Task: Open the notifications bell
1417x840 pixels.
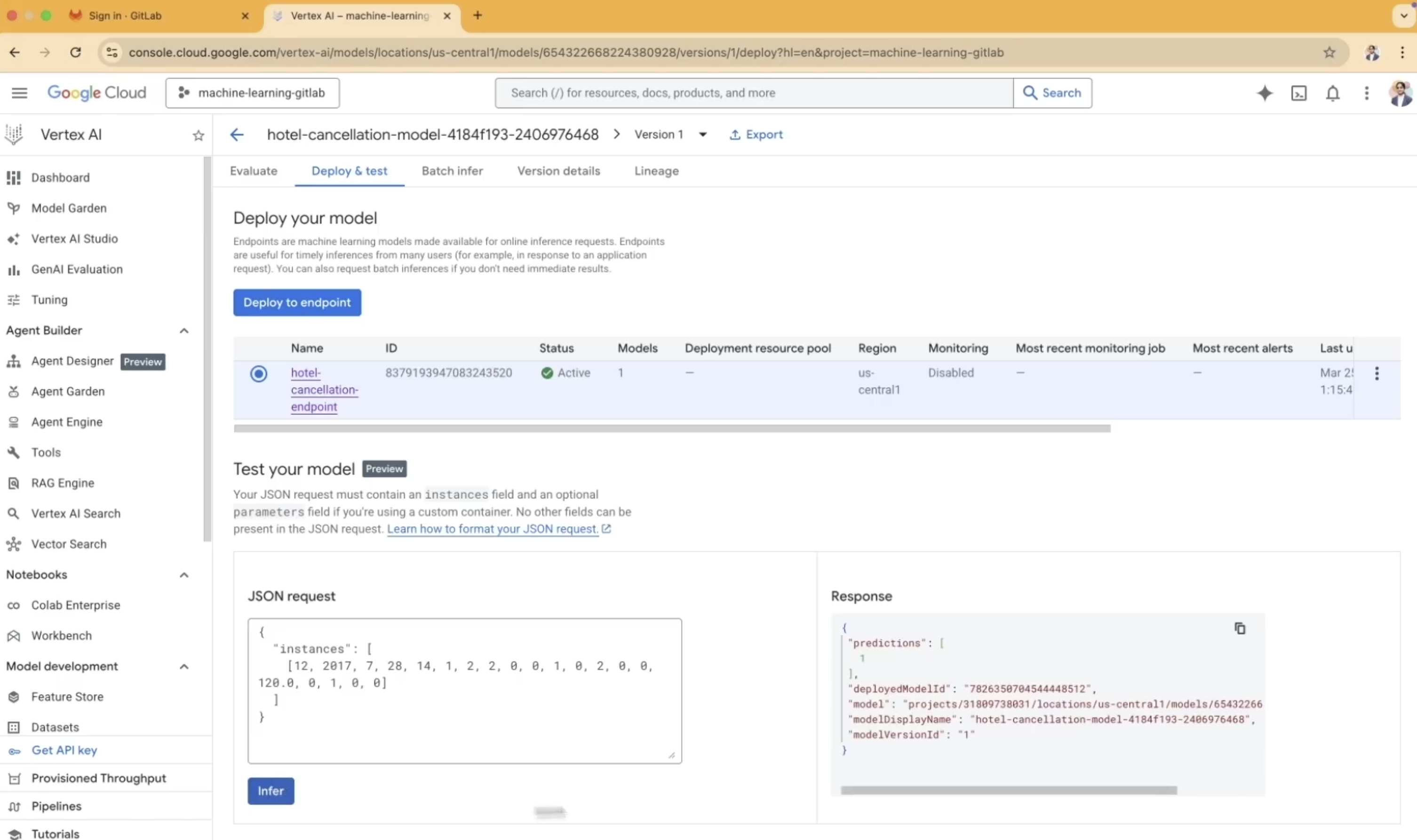Action: click(x=1332, y=93)
